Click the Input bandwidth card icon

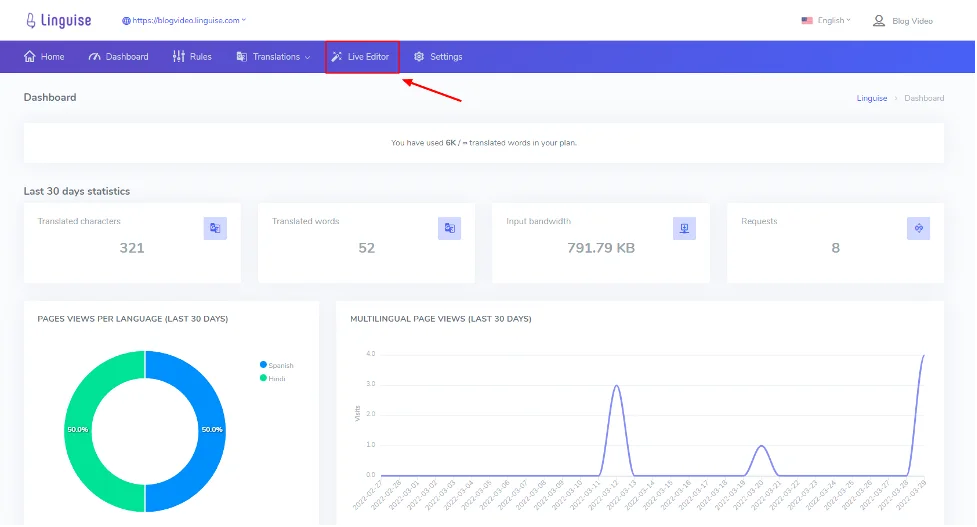click(684, 229)
